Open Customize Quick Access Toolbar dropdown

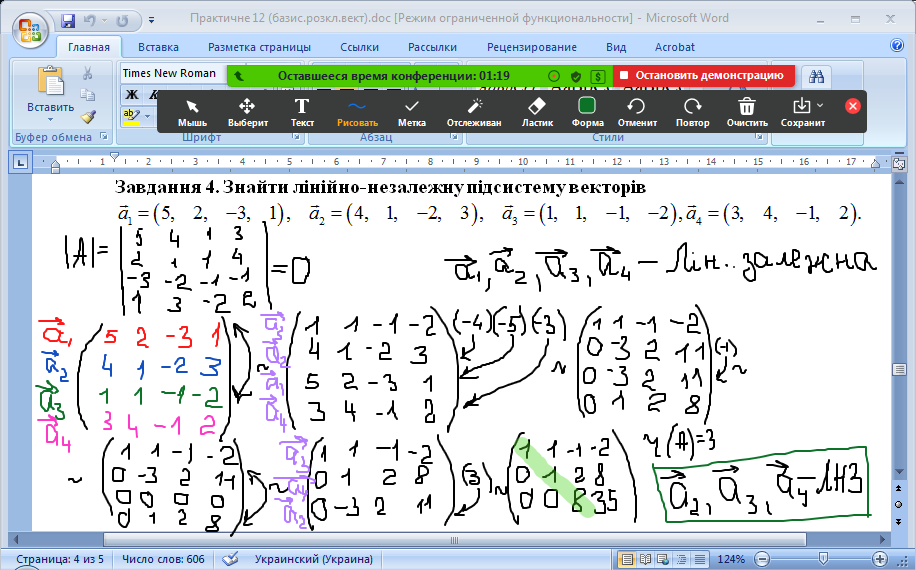tap(151, 20)
